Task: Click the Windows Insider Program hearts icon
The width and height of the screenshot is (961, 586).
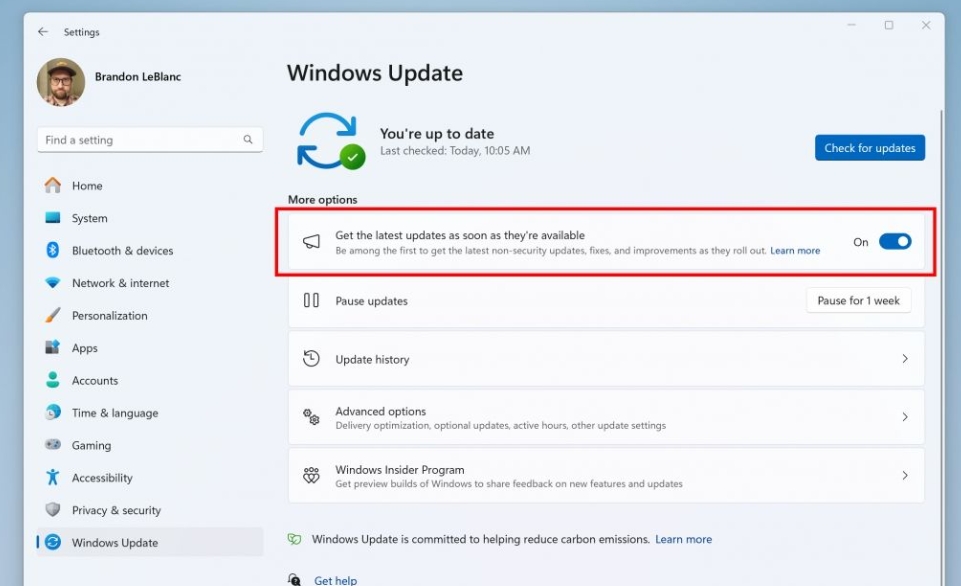Action: coord(311,475)
